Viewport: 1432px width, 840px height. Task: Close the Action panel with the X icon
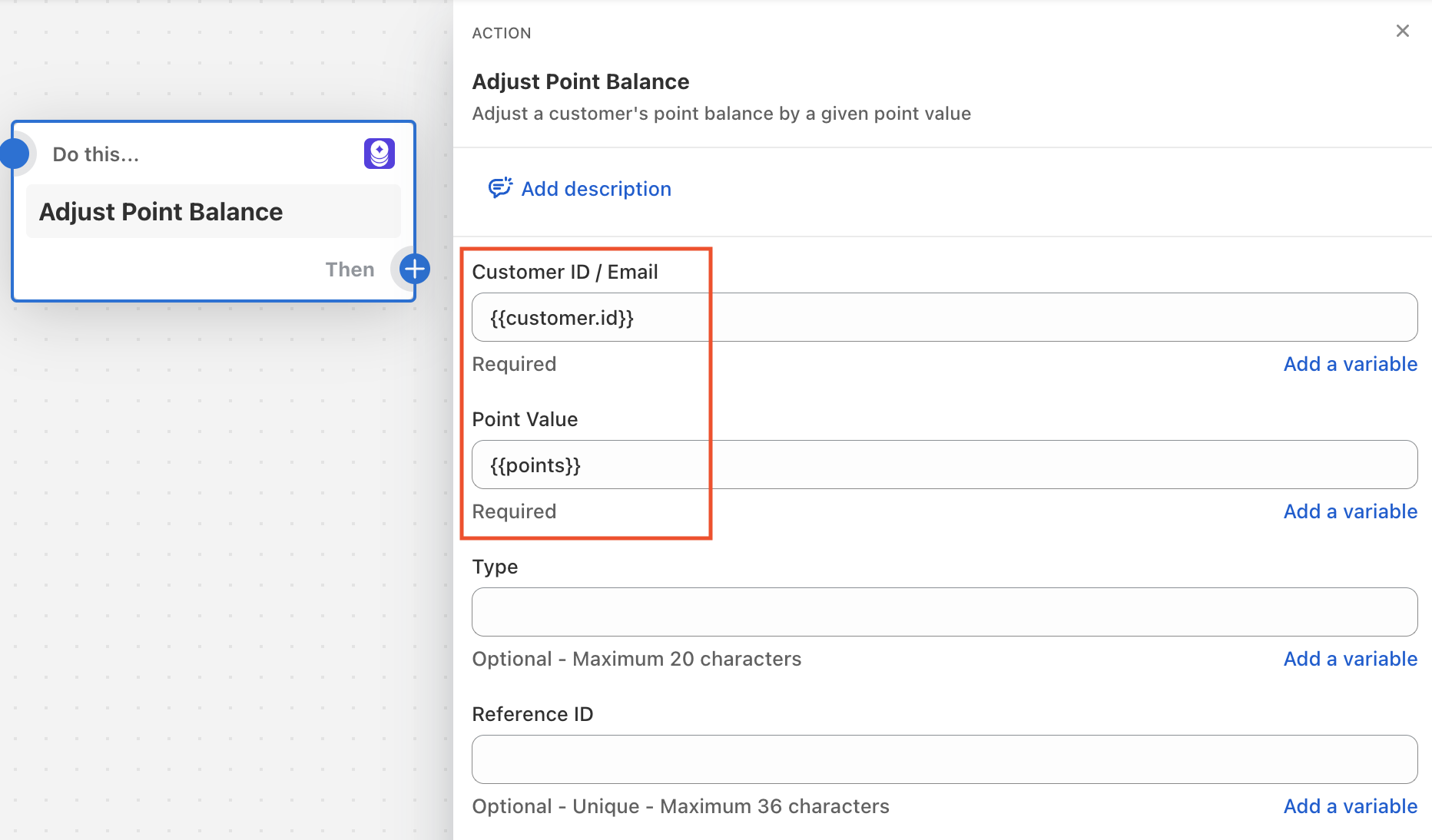click(1402, 31)
